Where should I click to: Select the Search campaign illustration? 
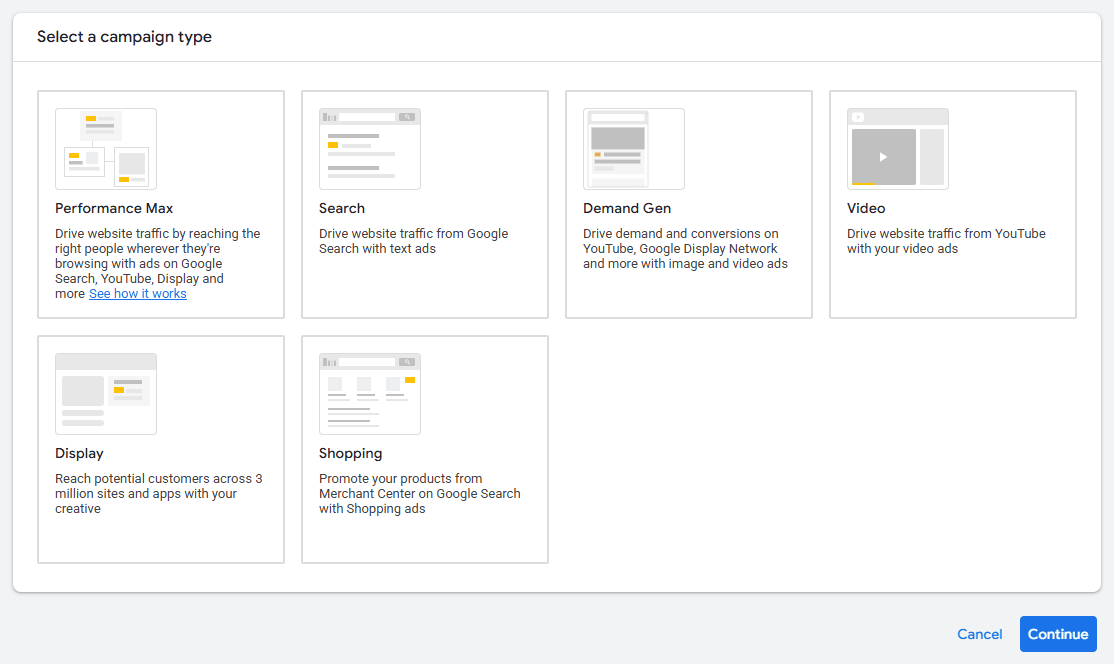[370, 149]
